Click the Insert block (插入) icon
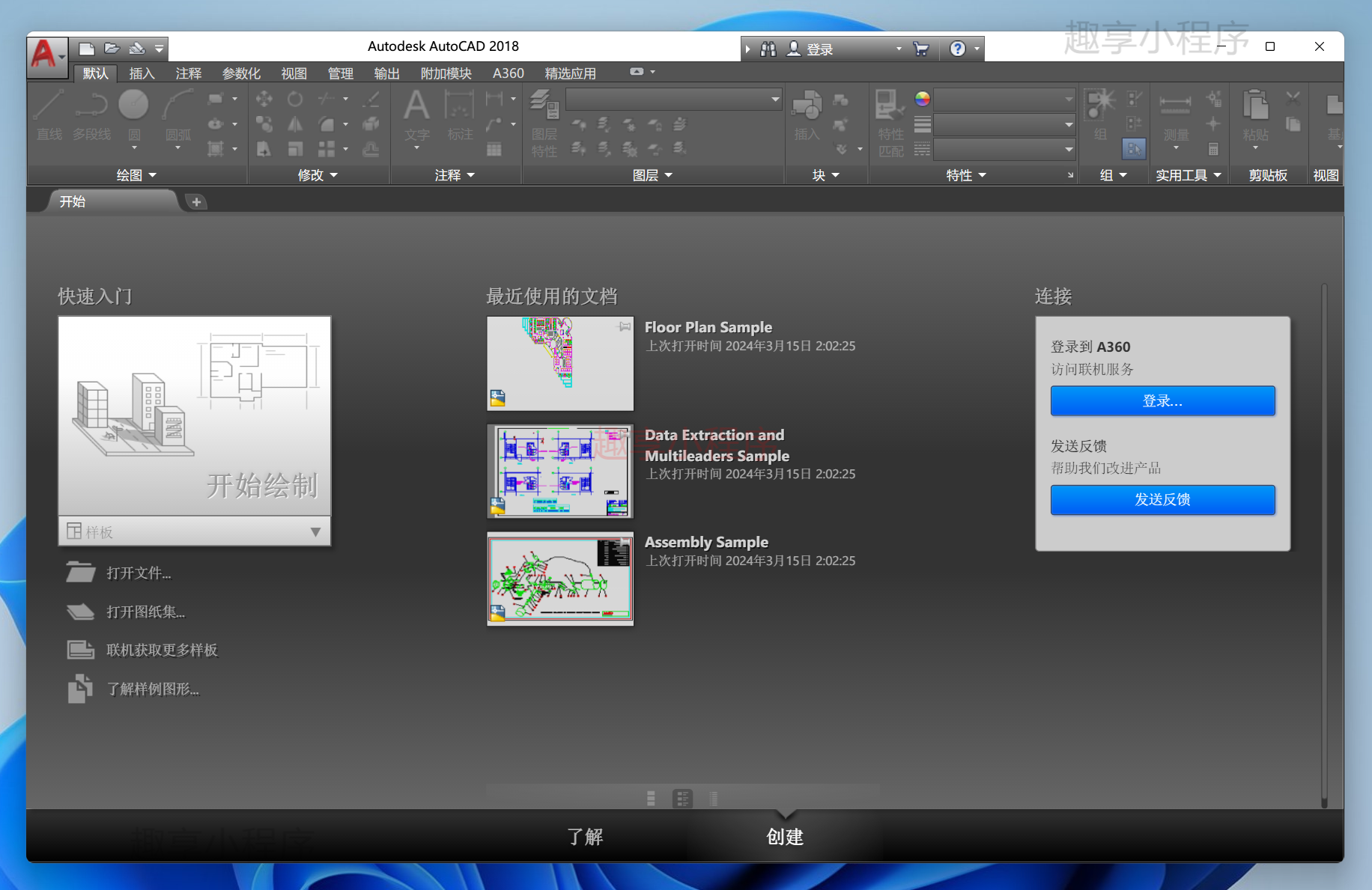The width and height of the screenshot is (1372, 890). click(x=807, y=115)
